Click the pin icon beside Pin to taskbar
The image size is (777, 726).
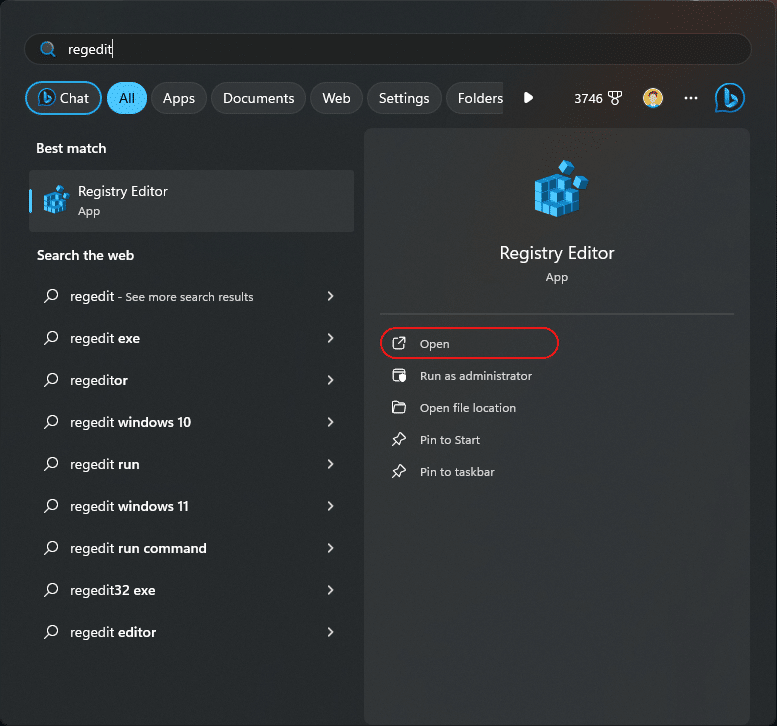pos(399,471)
